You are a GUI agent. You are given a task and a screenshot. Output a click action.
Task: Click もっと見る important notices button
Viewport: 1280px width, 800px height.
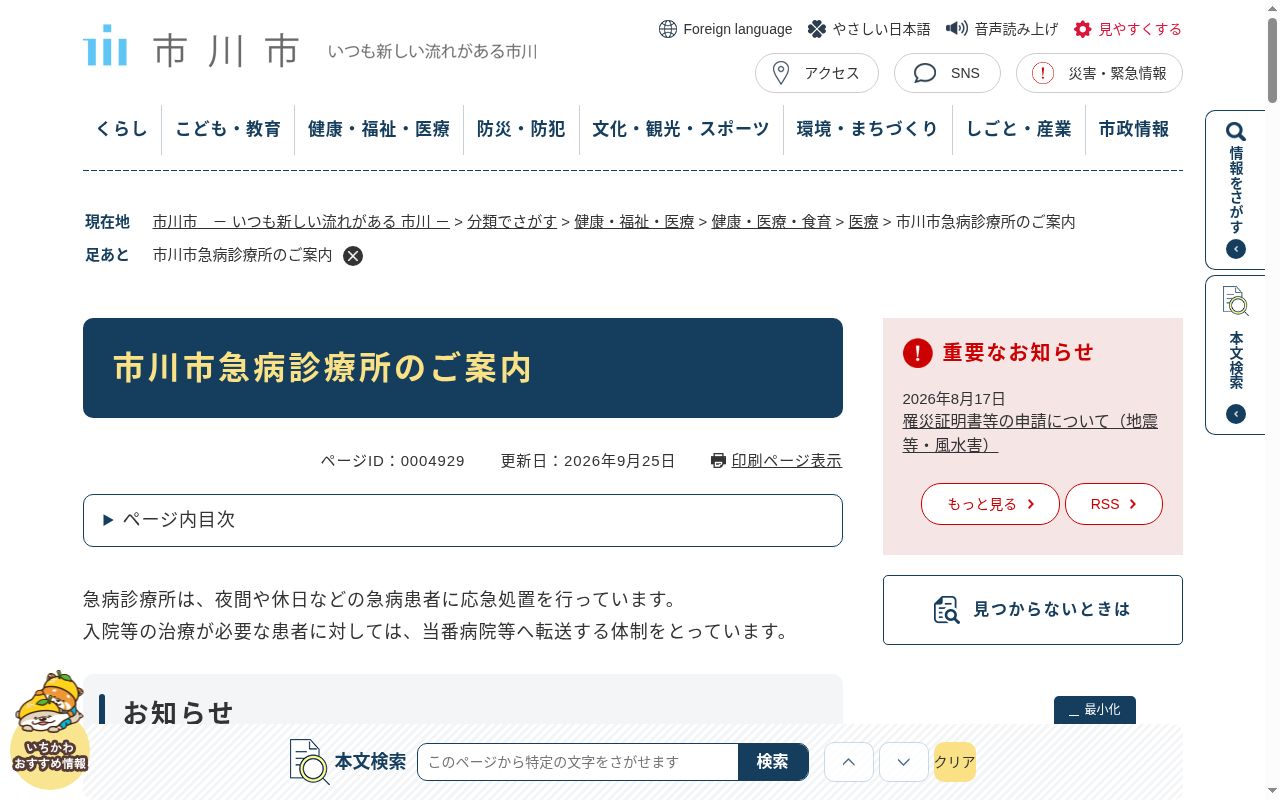point(990,504)
